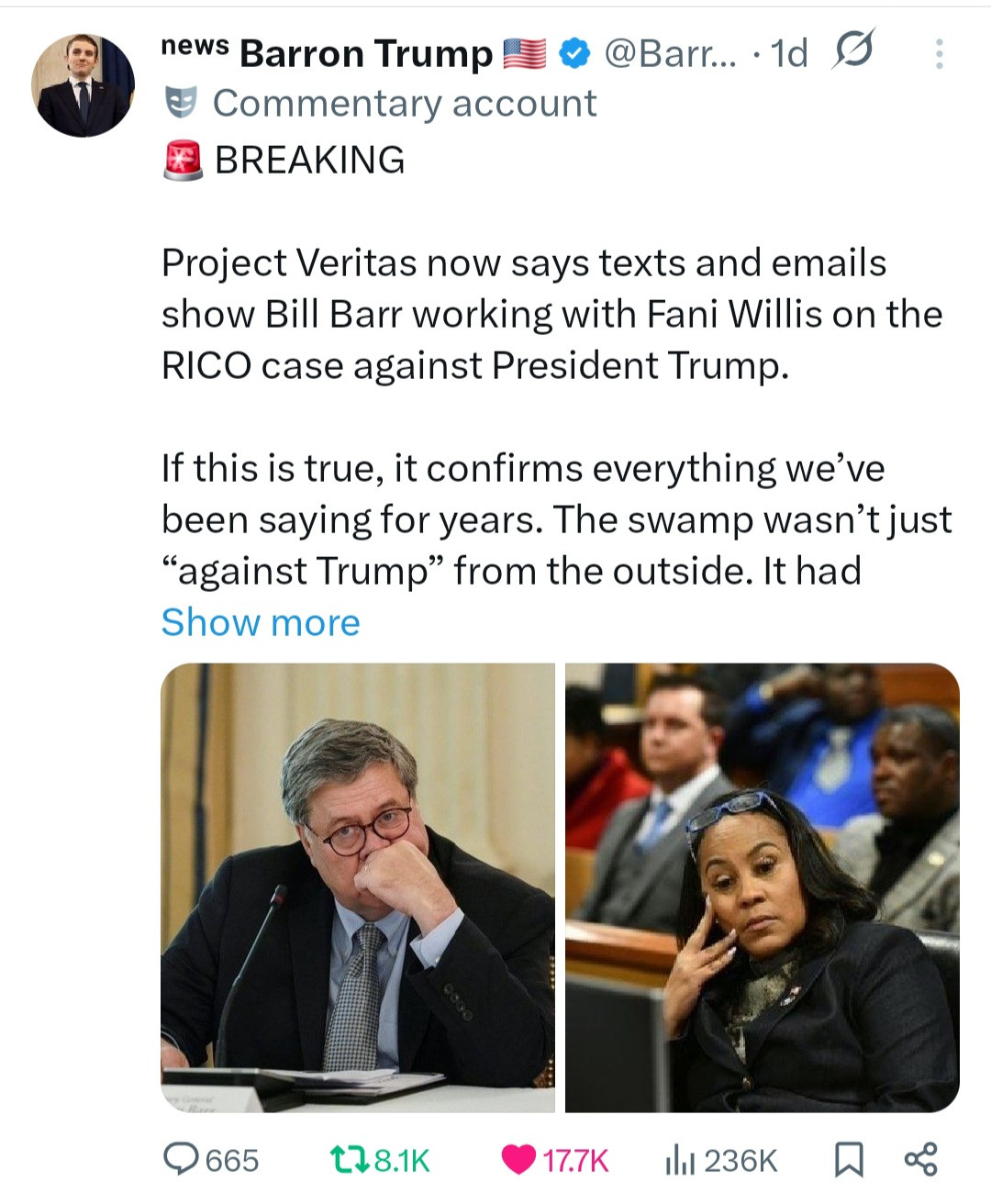The width and height of the screenshot is (991, 1204).
Task: Open the three-dot more options menu
Action: point(938,54)
